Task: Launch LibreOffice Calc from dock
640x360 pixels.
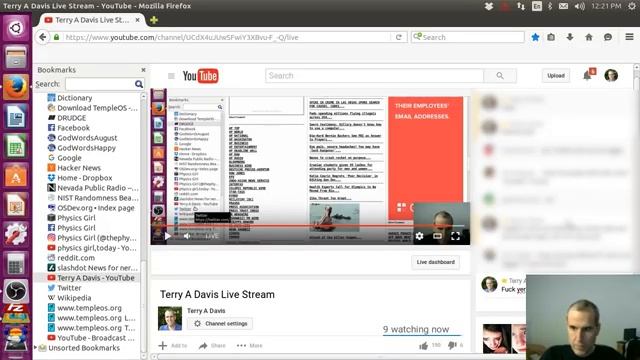Action: coord(16,146)
